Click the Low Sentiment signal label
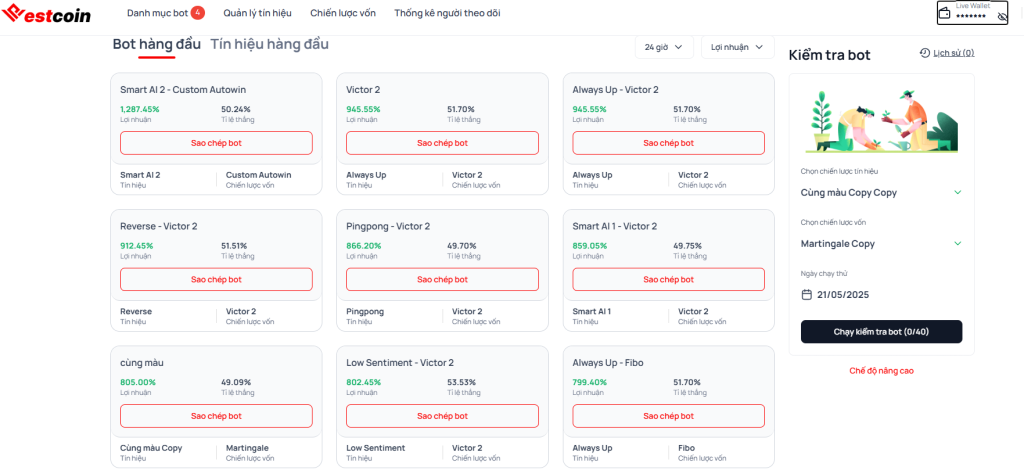Screen dimensions: 1024x474 click(x=376, y=448)
